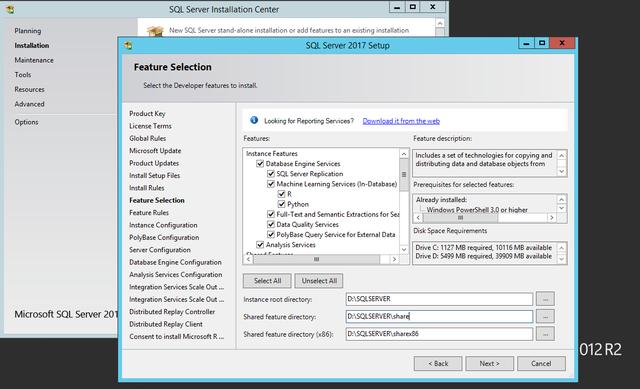Click the Product Key step
Screen dimensions: 640x389
pos(147,113)
